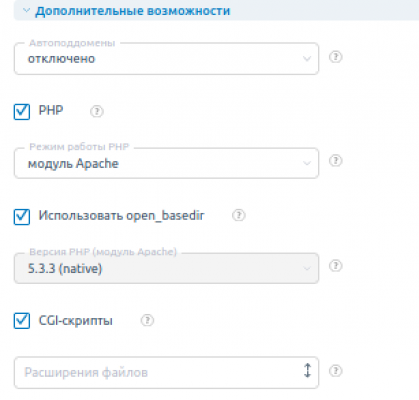Image resolution: width=419 pixels, height=400 pixels.
Task: Open help icon next to PHP
Action: click(97, 111)
